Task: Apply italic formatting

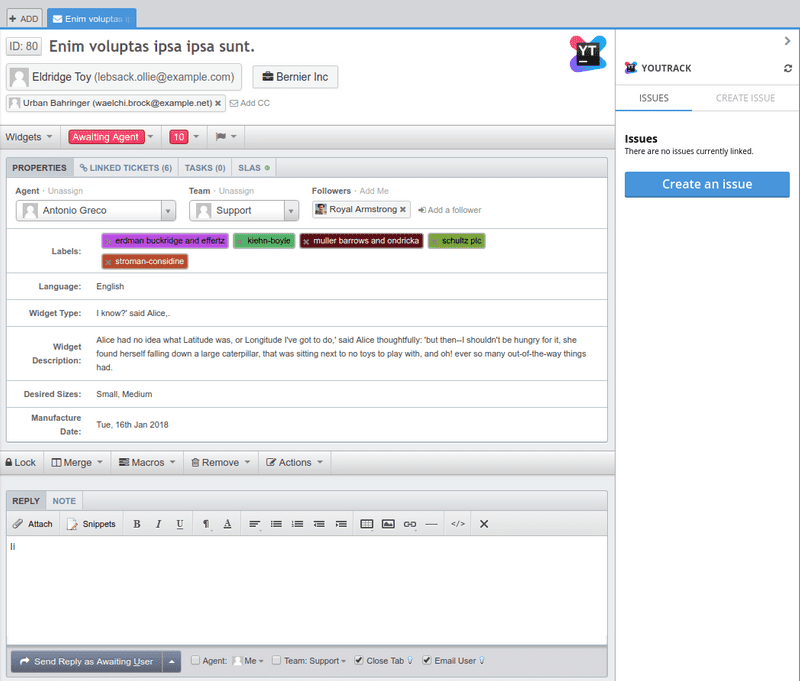Action: click(x=159, y=523)
